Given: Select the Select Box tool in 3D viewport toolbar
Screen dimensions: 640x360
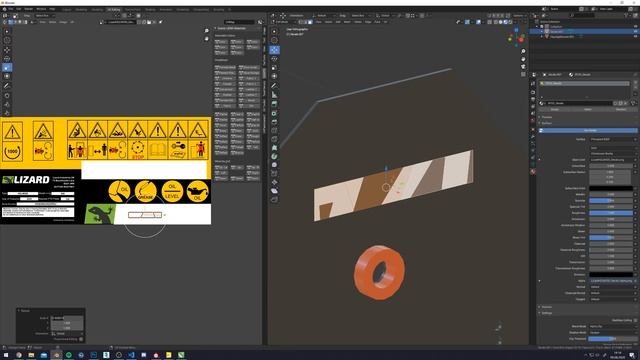Looking at the screenshot, I should click(x=274, y=31).
